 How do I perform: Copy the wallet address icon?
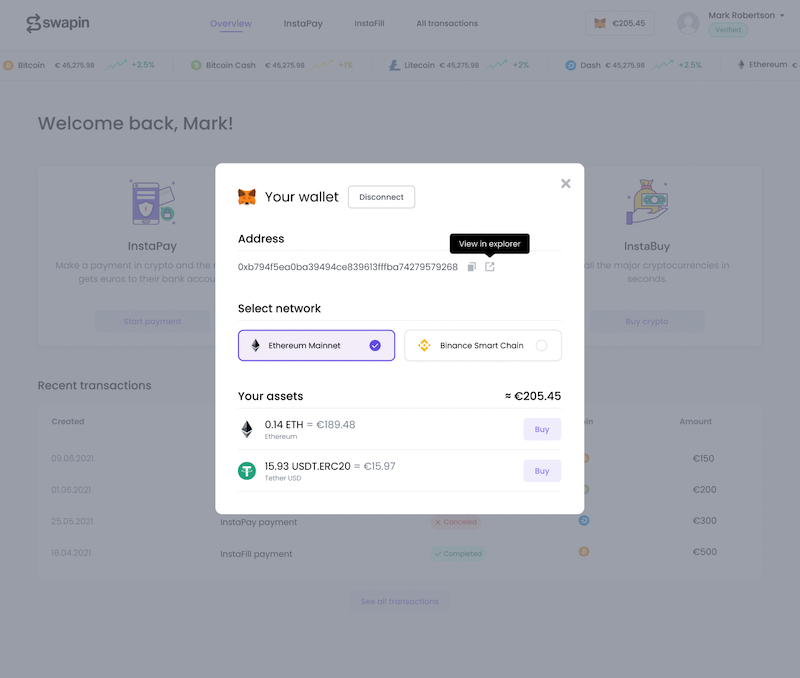471,267
